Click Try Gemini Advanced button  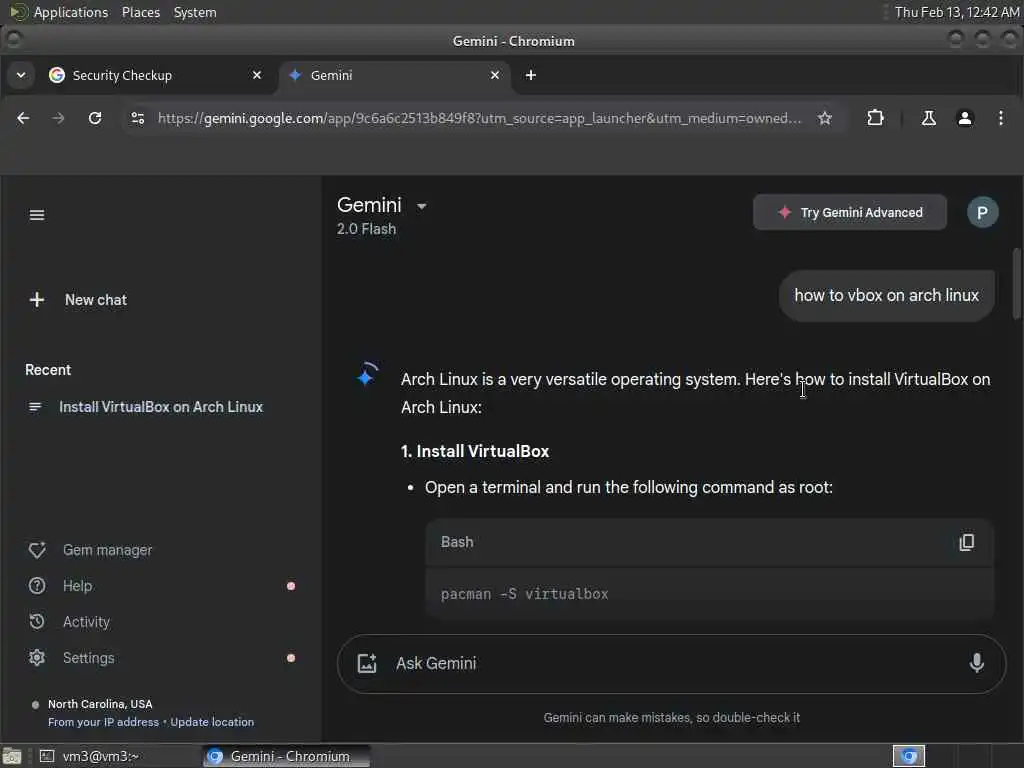coord(850,212)
